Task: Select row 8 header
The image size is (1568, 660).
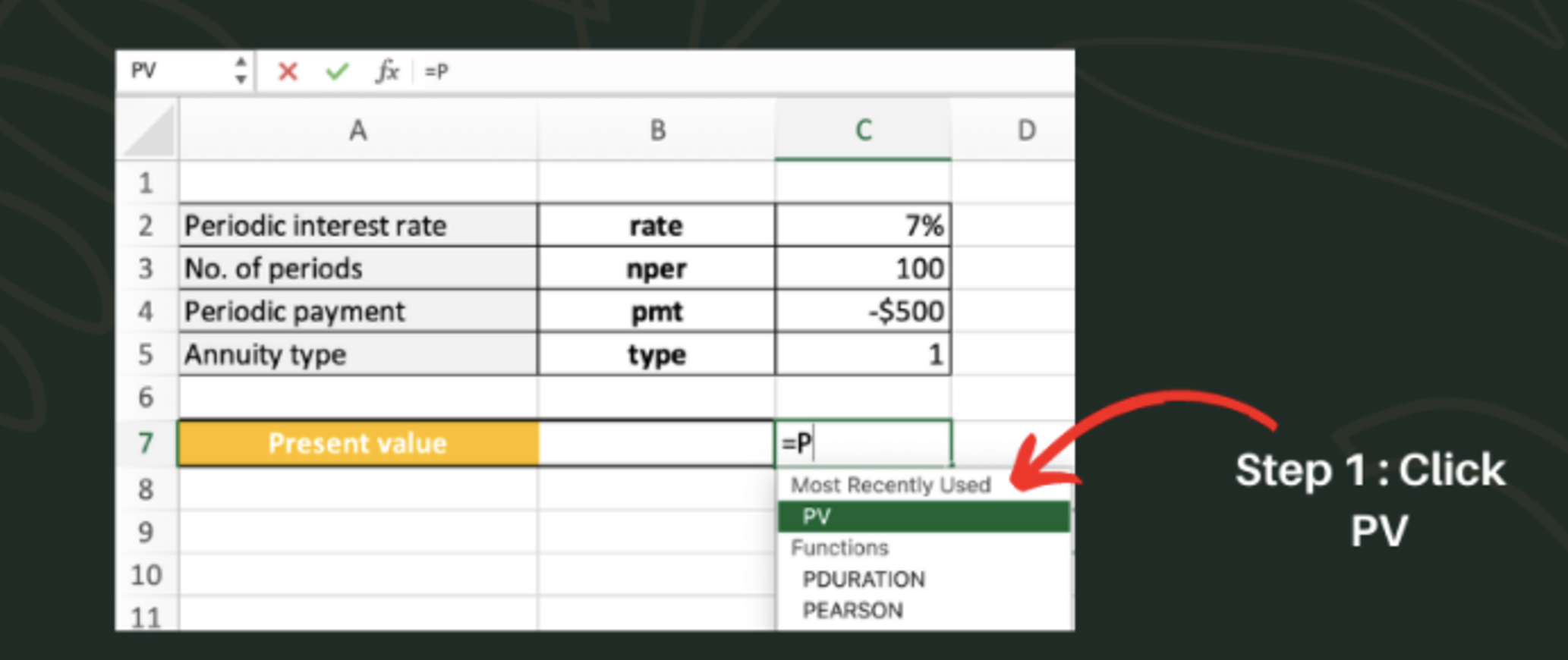Action: [x=146, y=489]
